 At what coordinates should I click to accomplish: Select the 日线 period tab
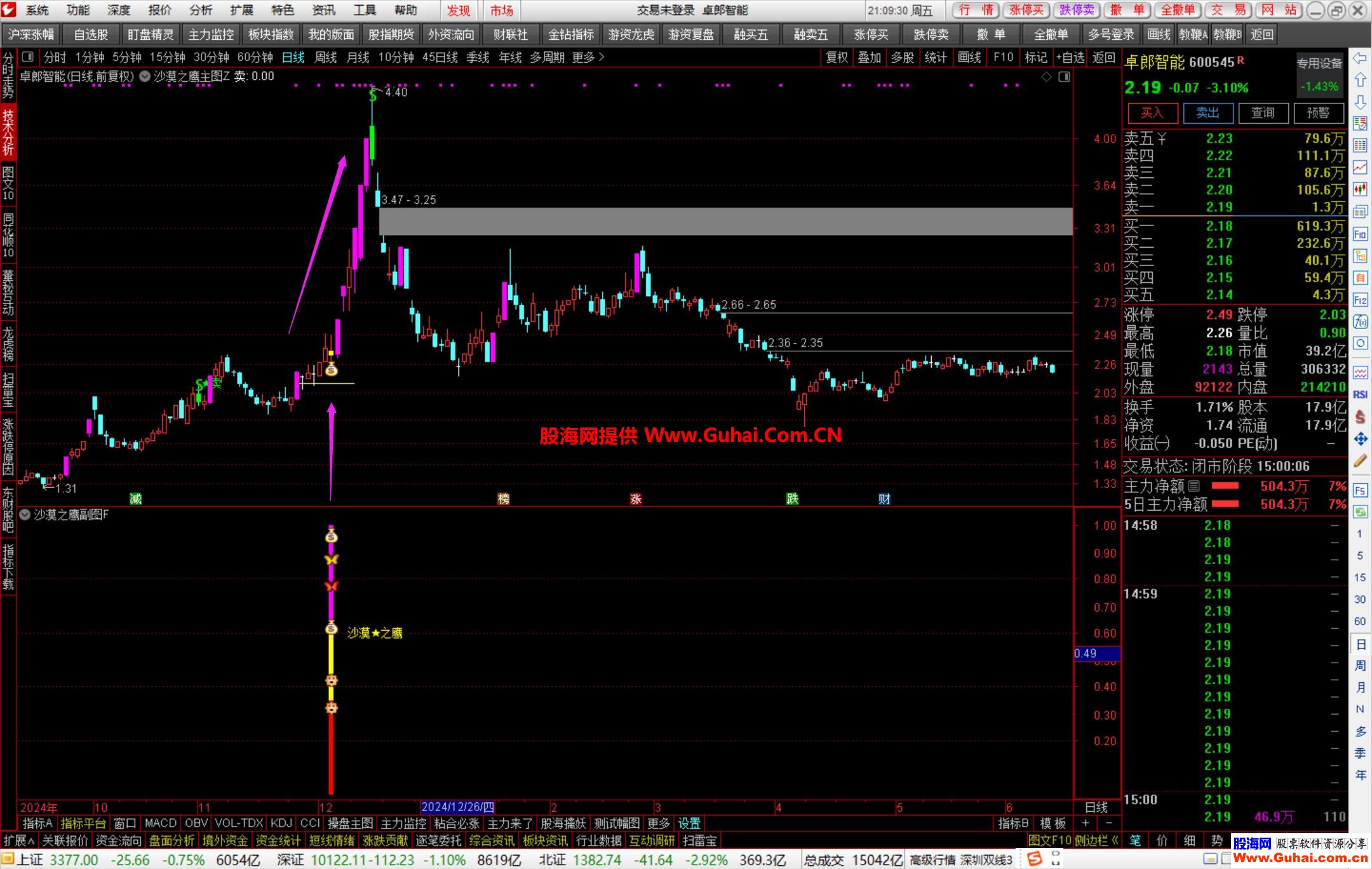pos(293,57)
